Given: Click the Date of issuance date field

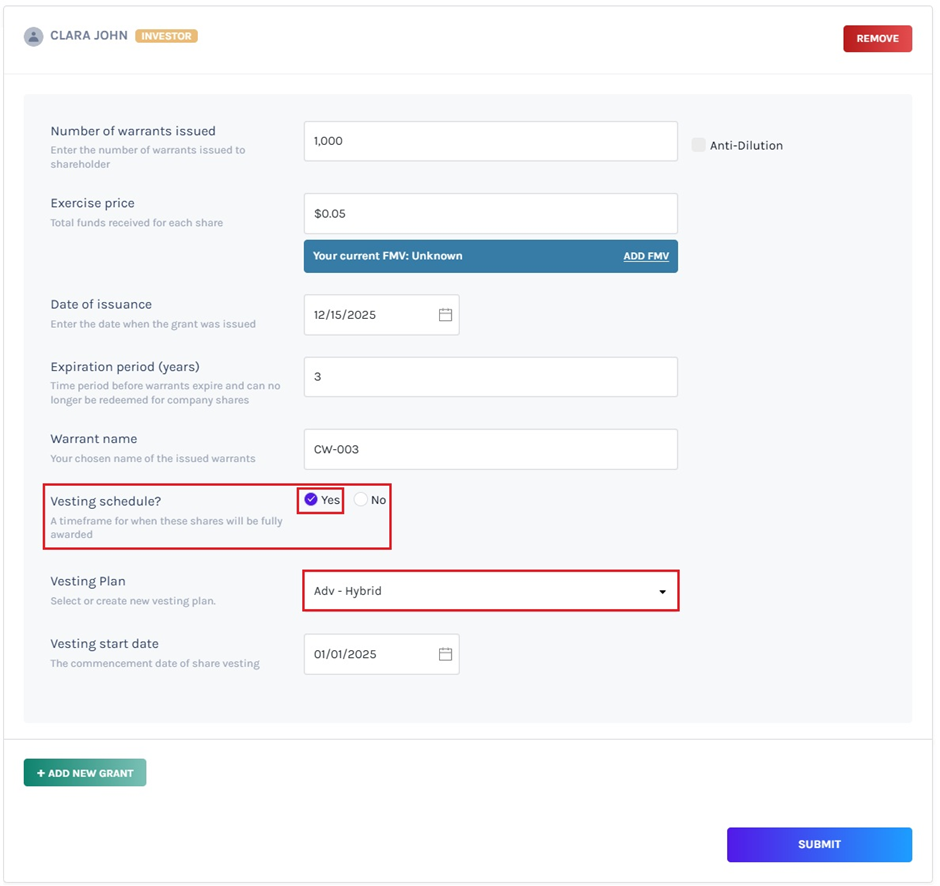Looking at the screenshot, I should tap(370, 315).
